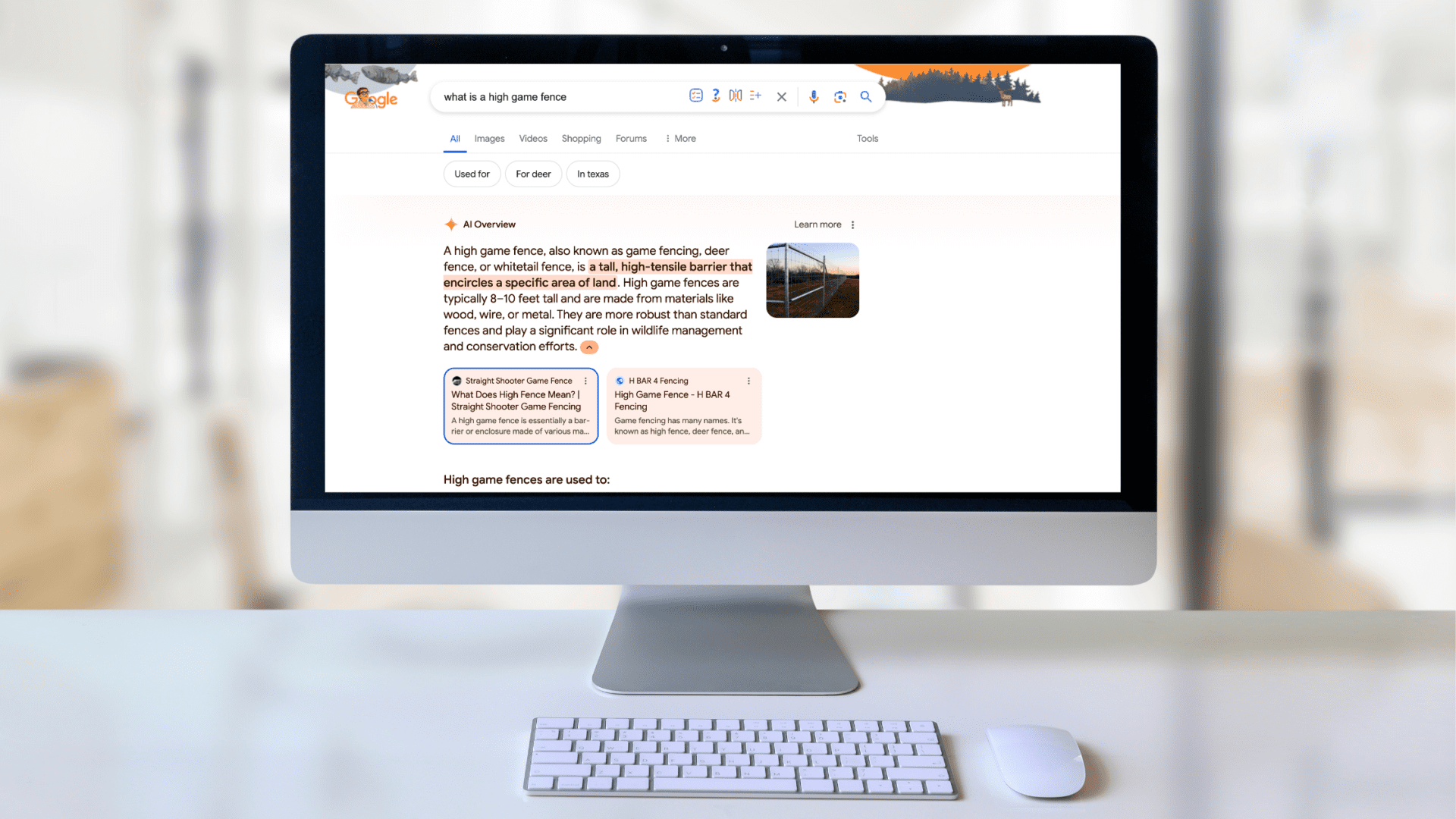Image resolution: width=1456 pixels, height=819 pixels.
Task: Click the clear search X icon
Action: pos(782,96)
